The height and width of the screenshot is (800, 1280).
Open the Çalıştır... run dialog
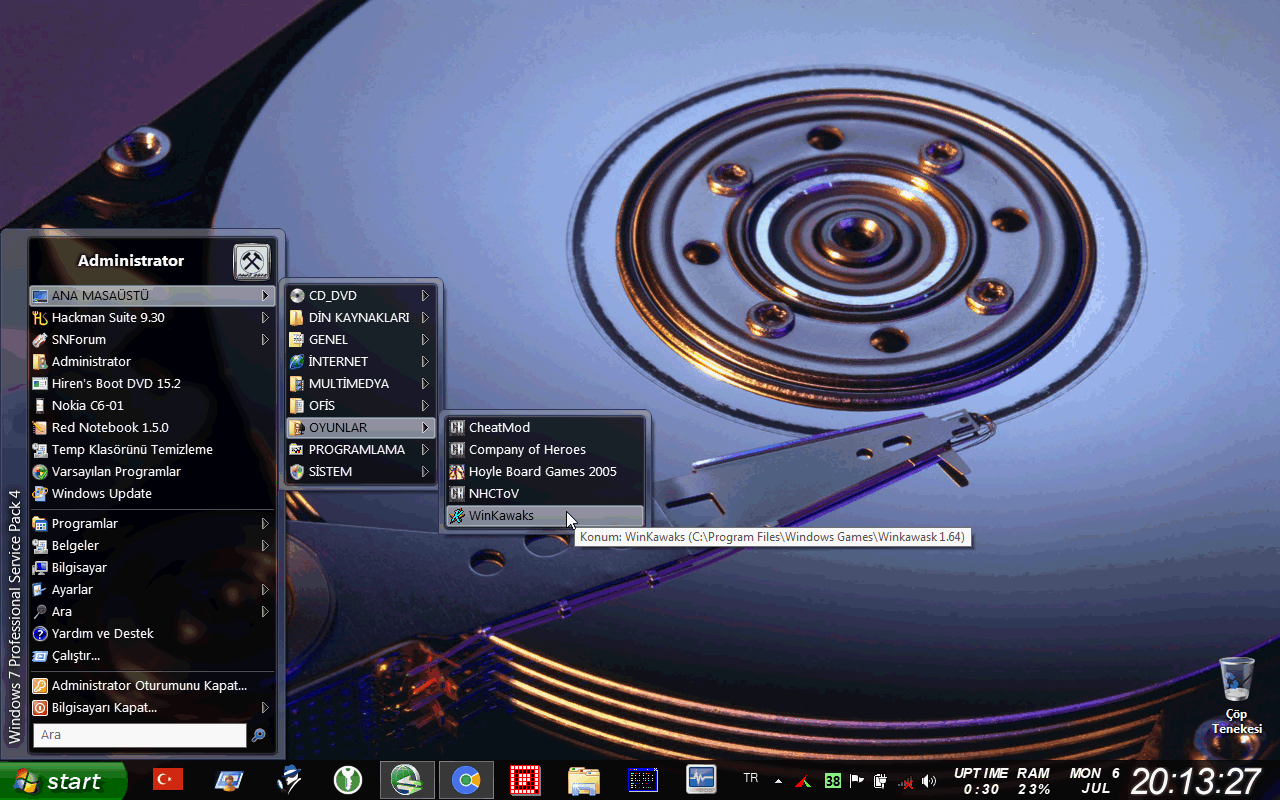152,656
